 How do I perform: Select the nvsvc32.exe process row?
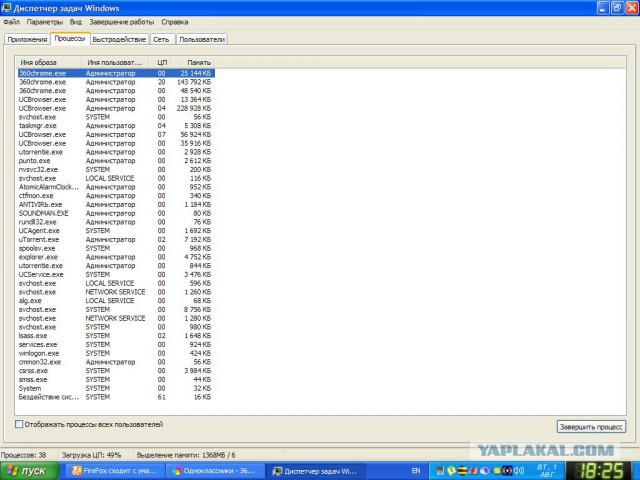click(116, 169)
